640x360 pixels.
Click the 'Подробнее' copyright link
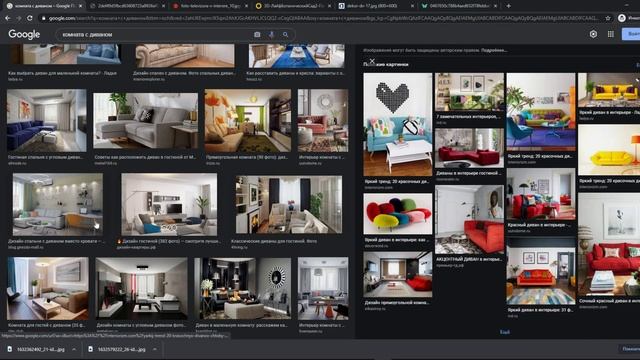(x=494, y=50)
